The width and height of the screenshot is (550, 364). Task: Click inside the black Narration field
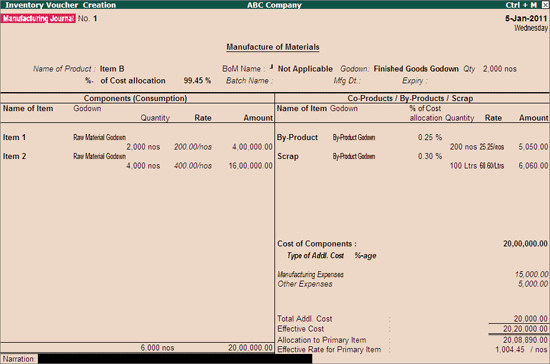tap(175, 359)
